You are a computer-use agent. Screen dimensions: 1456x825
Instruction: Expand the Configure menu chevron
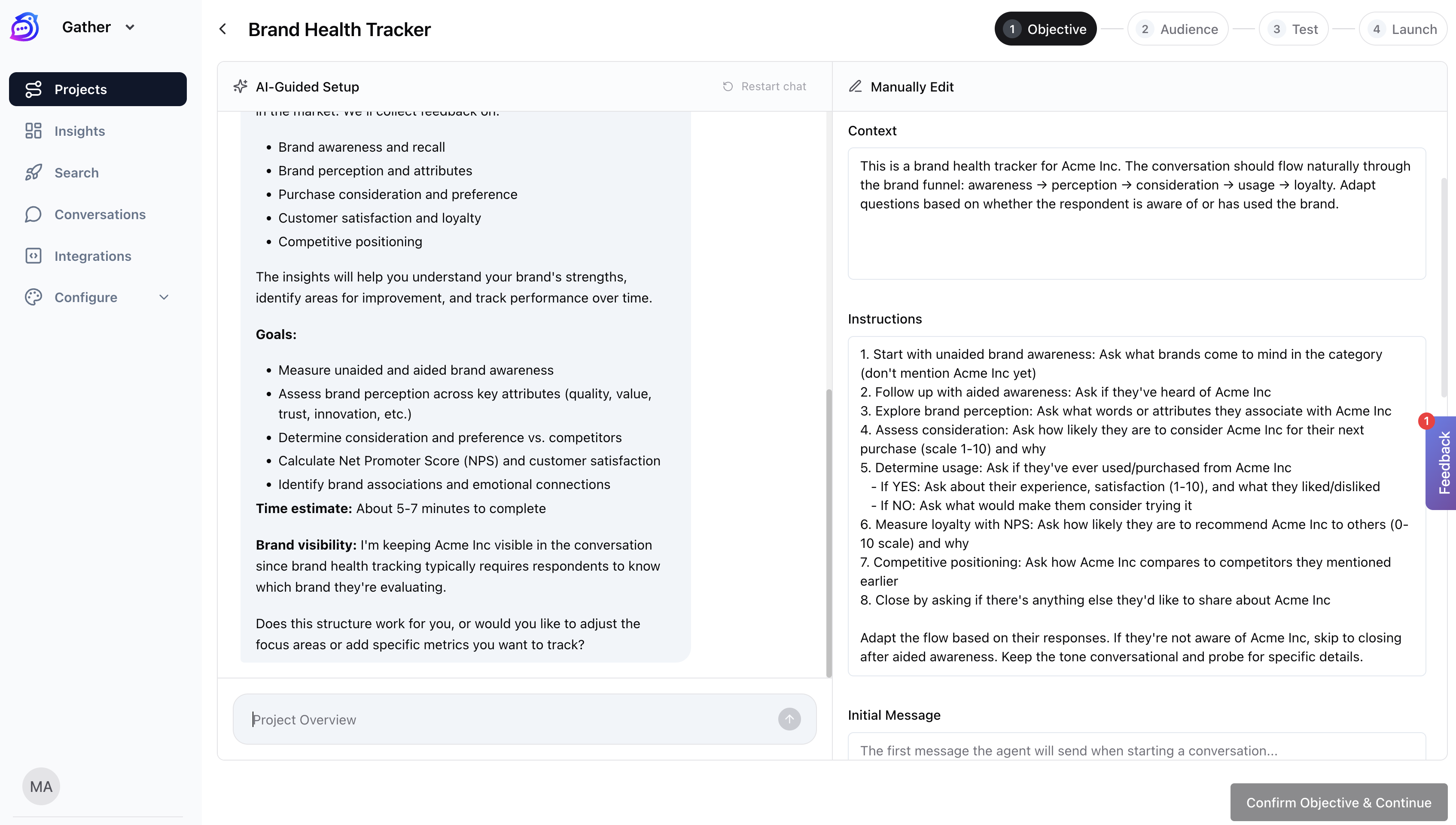164,297
